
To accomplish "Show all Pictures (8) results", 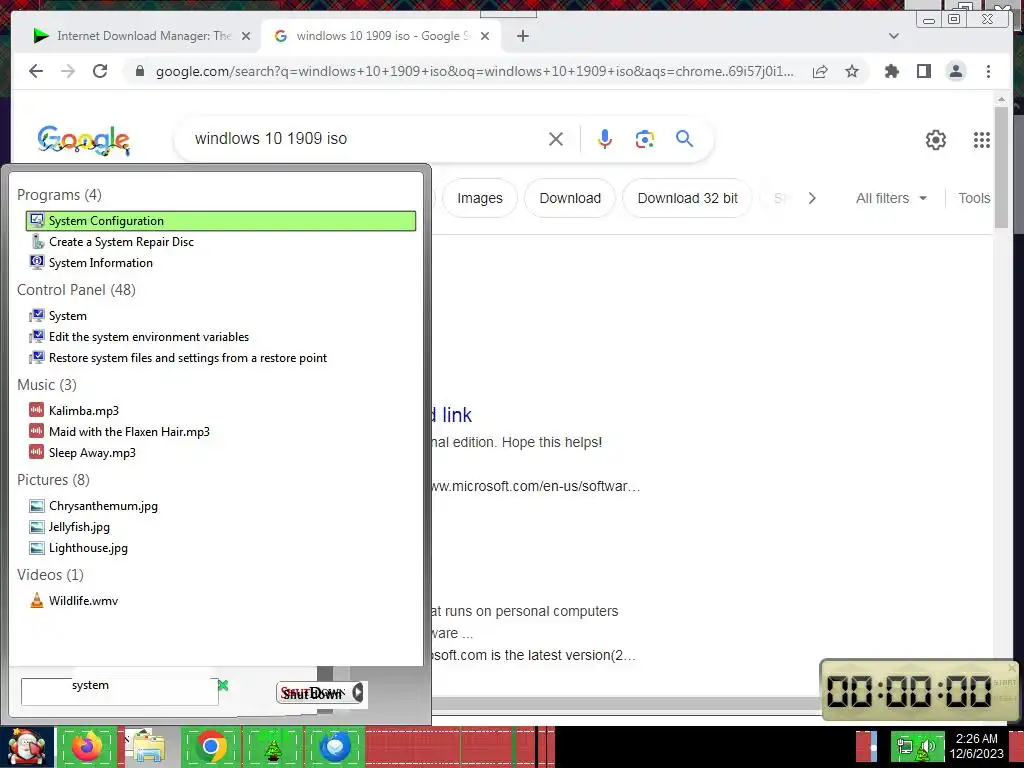I will pos(54,479).
